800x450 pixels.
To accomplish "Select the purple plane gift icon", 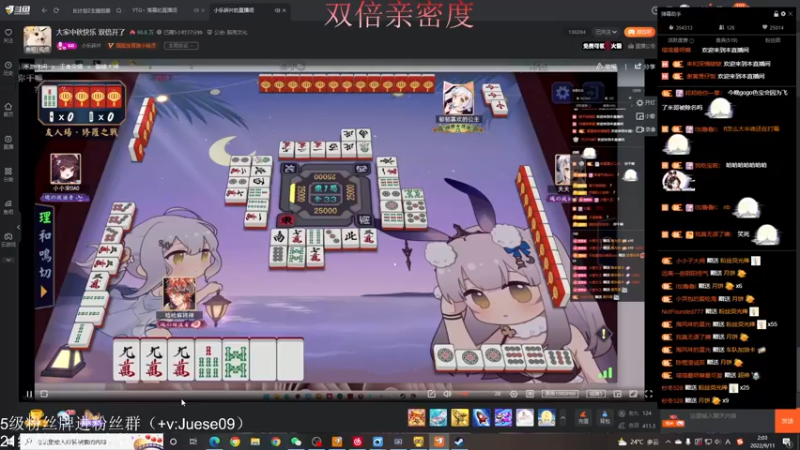I will pos(503,417).
